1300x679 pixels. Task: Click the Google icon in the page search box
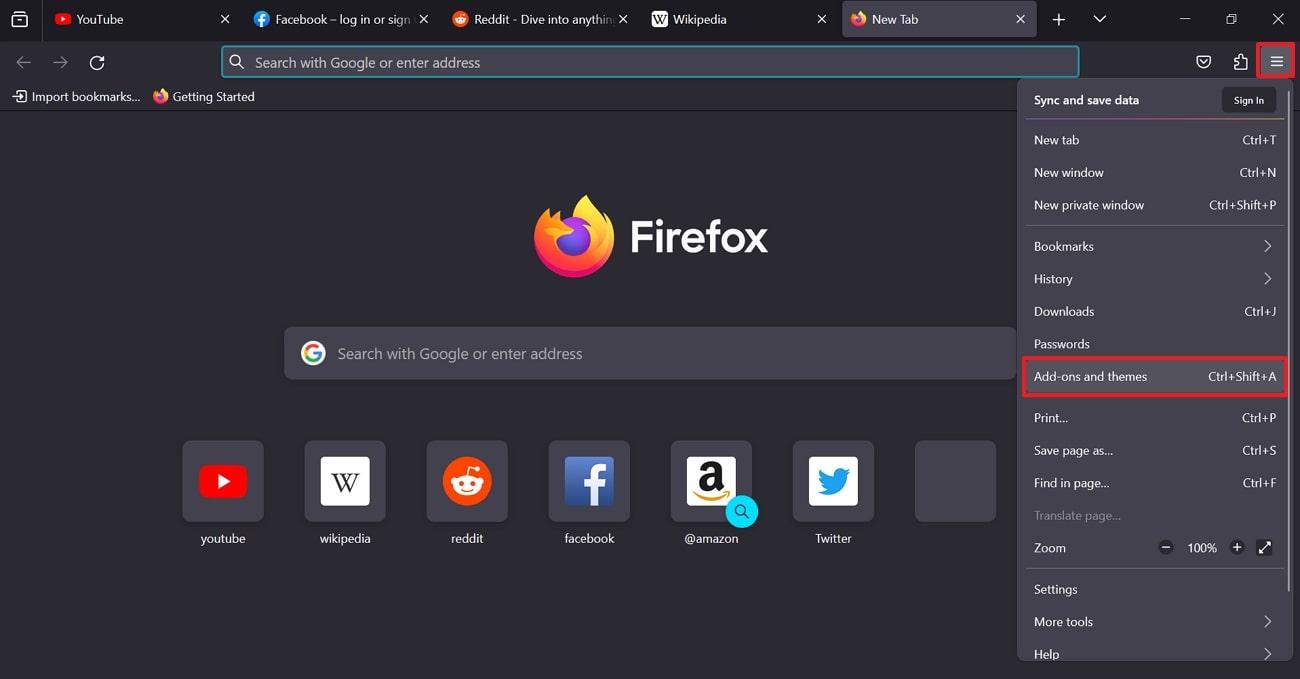click(313, 353)
